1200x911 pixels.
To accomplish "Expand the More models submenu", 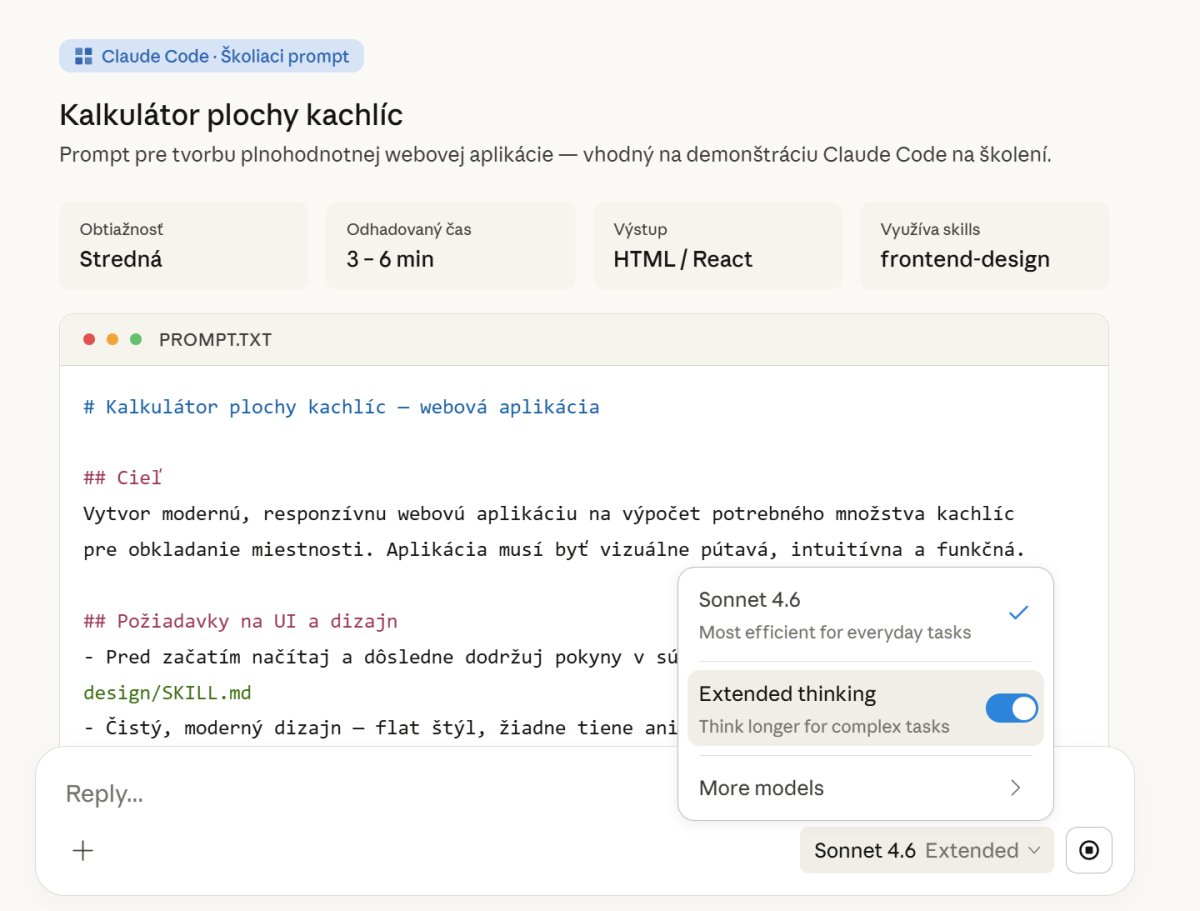I will [x=762, y=788].
